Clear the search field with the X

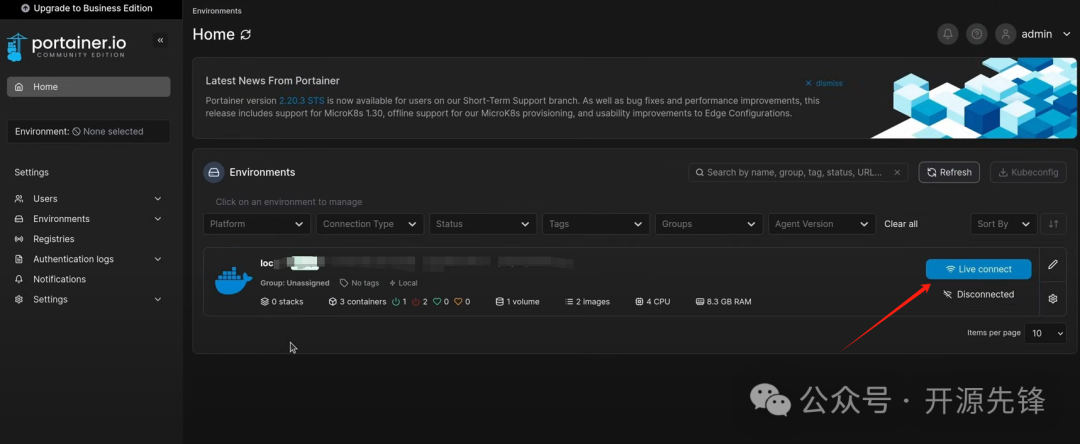click(897, 173)
